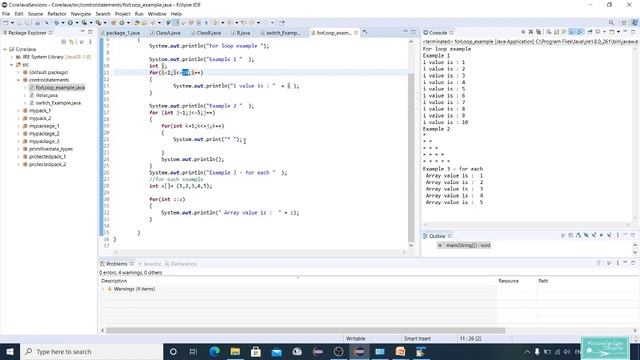
Task: Click the External Tools run icon
Action: (x=98, y=23)
